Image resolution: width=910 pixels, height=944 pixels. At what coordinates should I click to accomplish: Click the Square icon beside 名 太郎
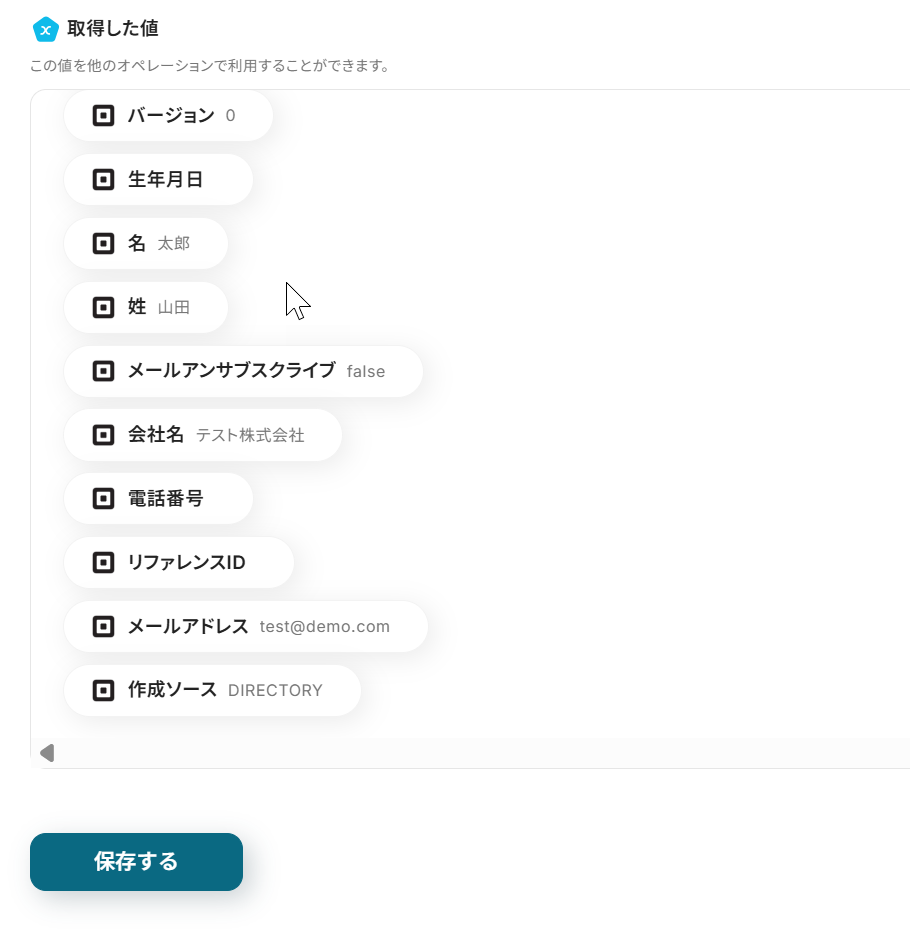103,244
